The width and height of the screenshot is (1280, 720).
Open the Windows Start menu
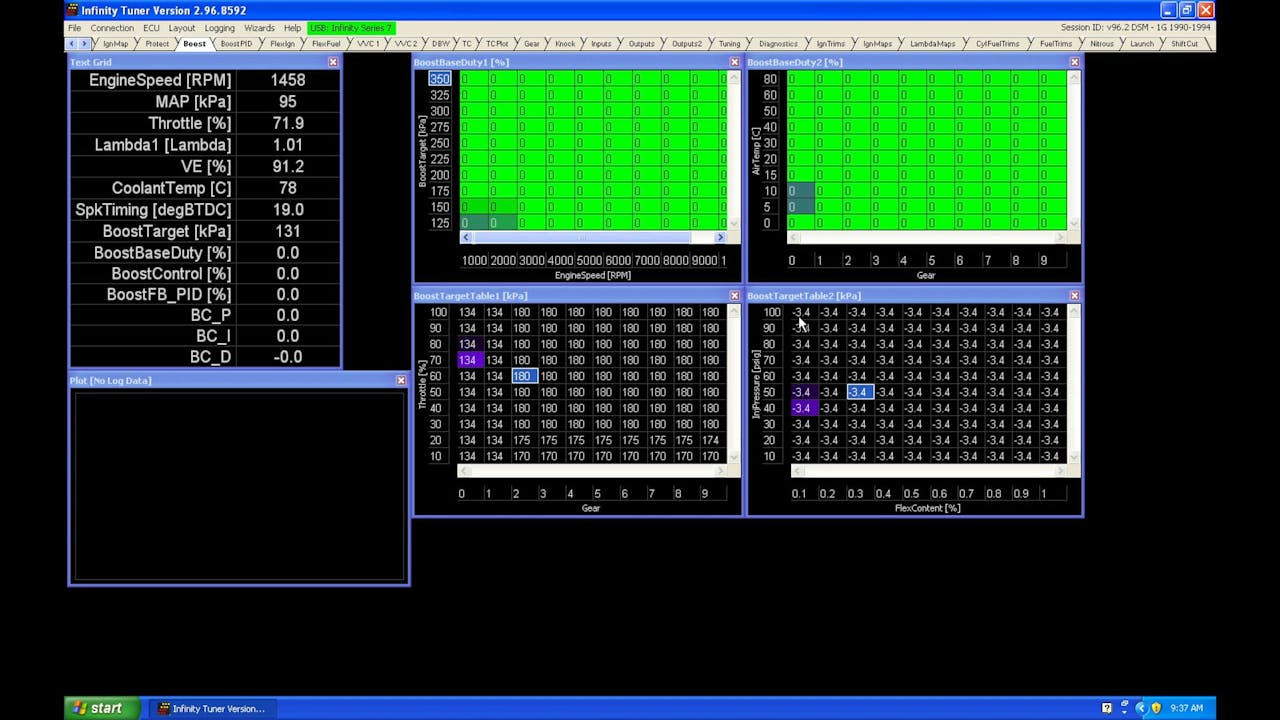coord(98,708)
